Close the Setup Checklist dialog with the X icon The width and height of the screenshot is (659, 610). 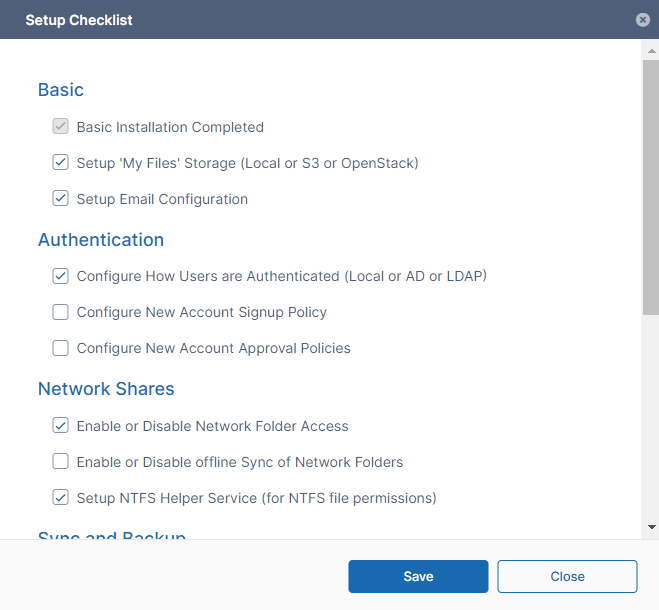click(642, 20)
